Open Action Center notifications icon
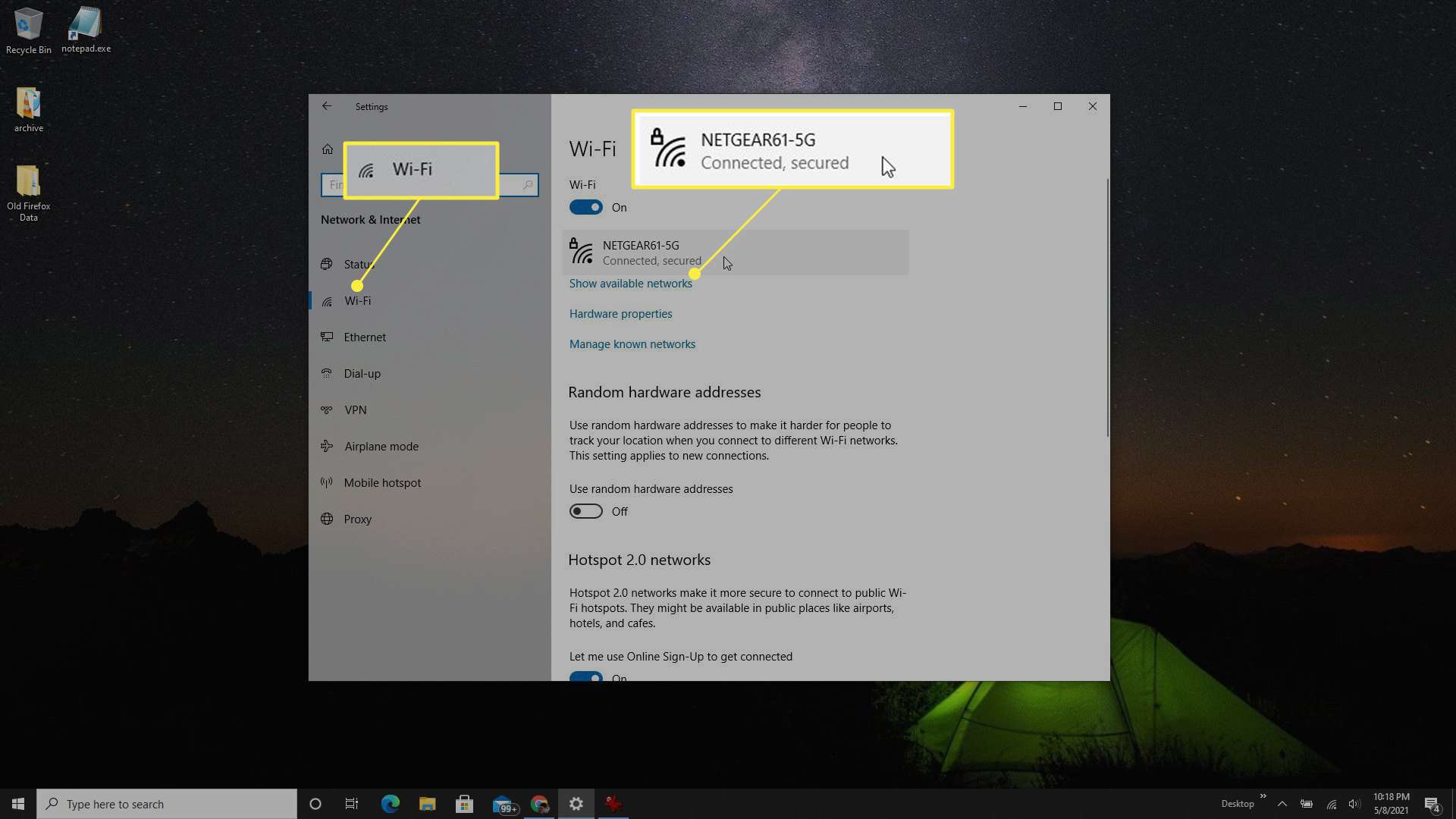 (x=1432, y=804)
